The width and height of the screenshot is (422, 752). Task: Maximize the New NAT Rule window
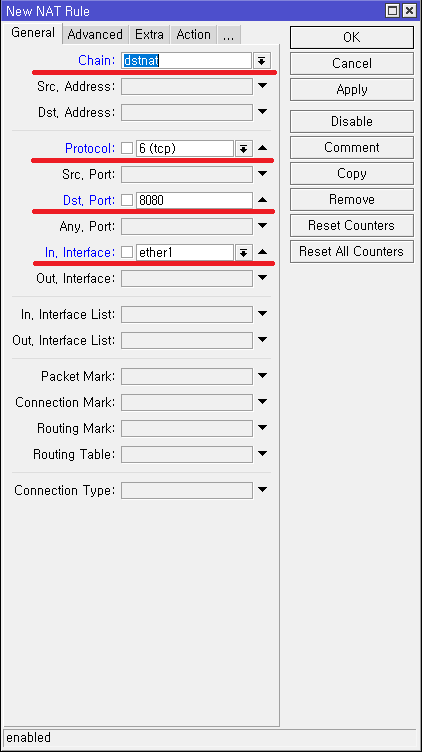pyautogui.click(x=393, y=11)
